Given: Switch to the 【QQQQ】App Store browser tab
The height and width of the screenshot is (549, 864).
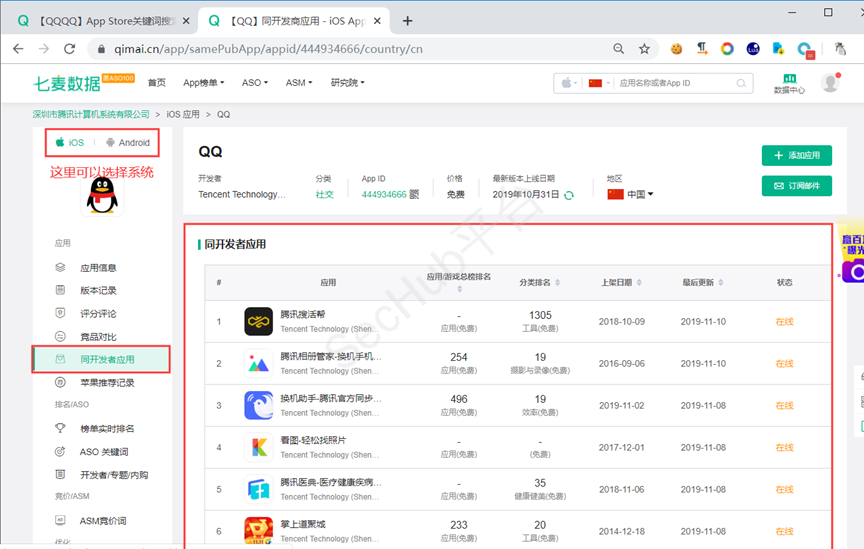Looking at the screenshot, I should (x=100, y=20).
